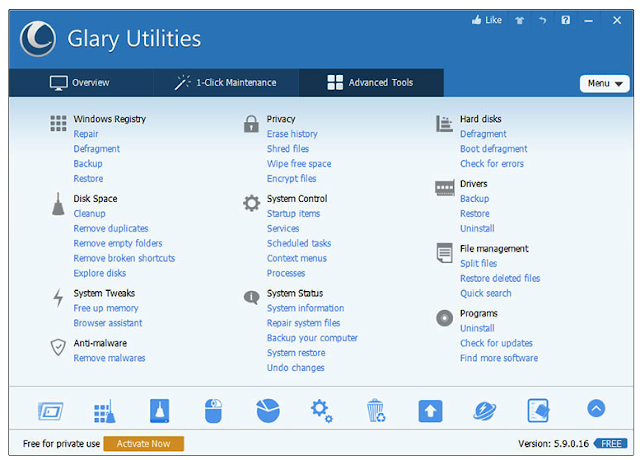Open Boot defragment link

[493, 149]
